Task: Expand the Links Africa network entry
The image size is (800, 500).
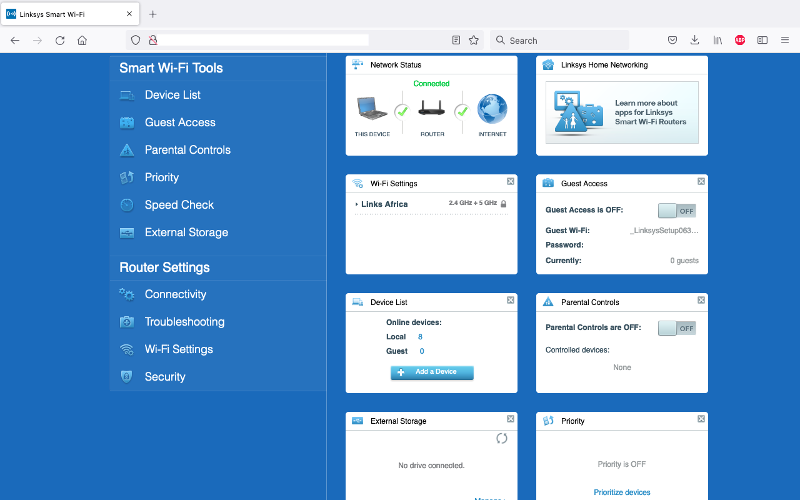Action: coord(384,204)
